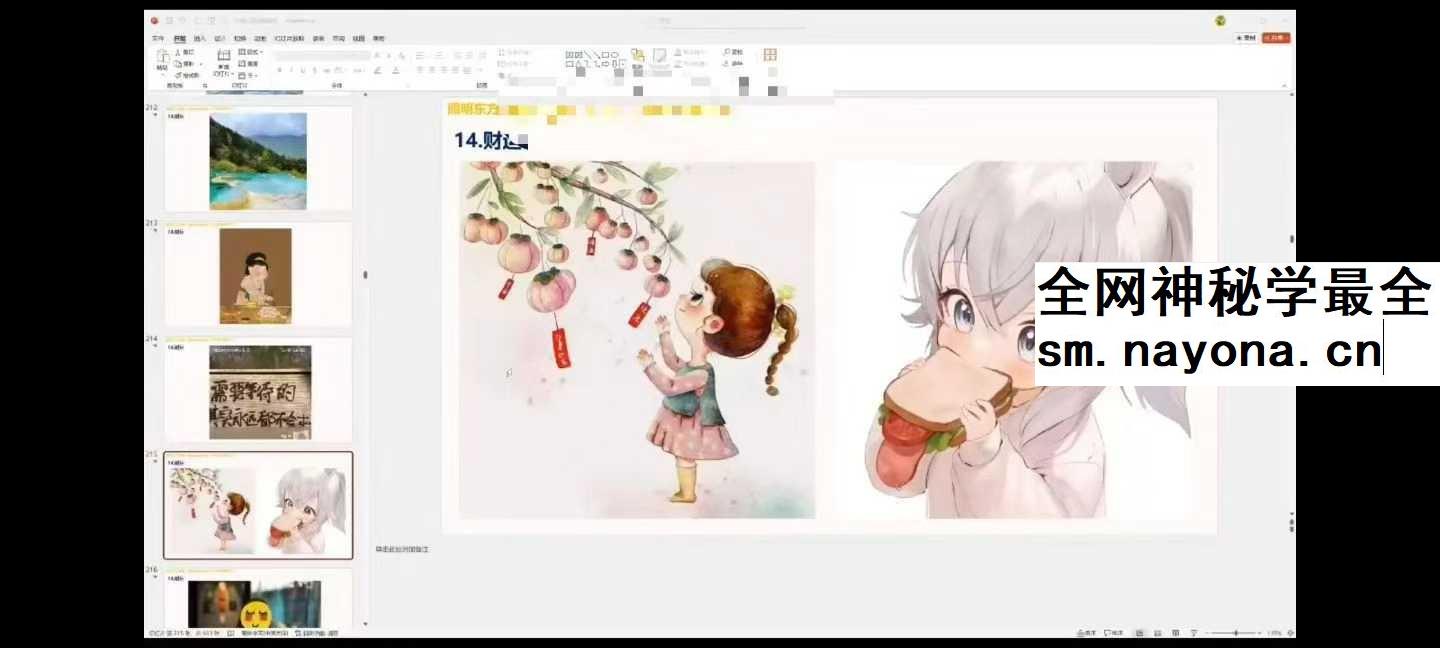Switch to Slide Sorter view

tap(1158, 633)
